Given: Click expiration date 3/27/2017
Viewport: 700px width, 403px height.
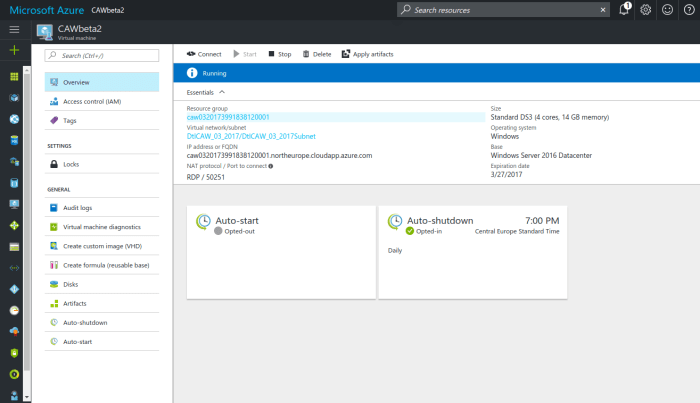Looking at the screenshot, I should click(506, 174).
